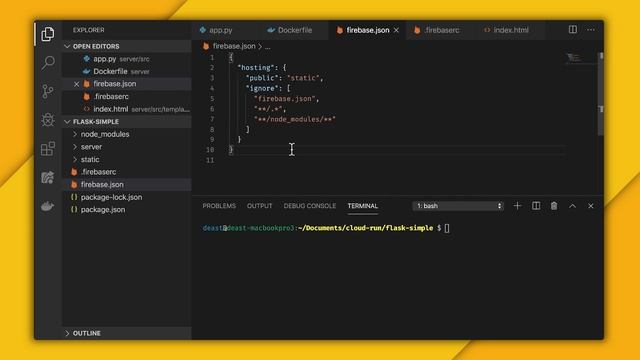Open .firebaserc in the FLASK-SIMPLE tree
This screenshot has width=640, height=360.
[x=127, y=172]
